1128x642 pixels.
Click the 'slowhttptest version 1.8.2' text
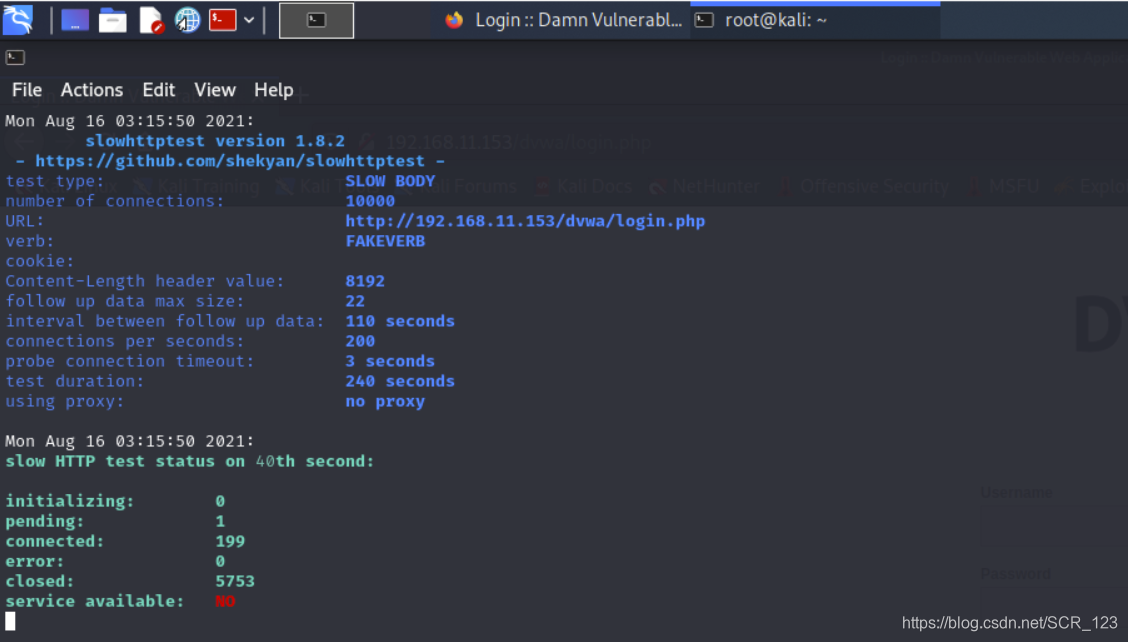(215, 141)
